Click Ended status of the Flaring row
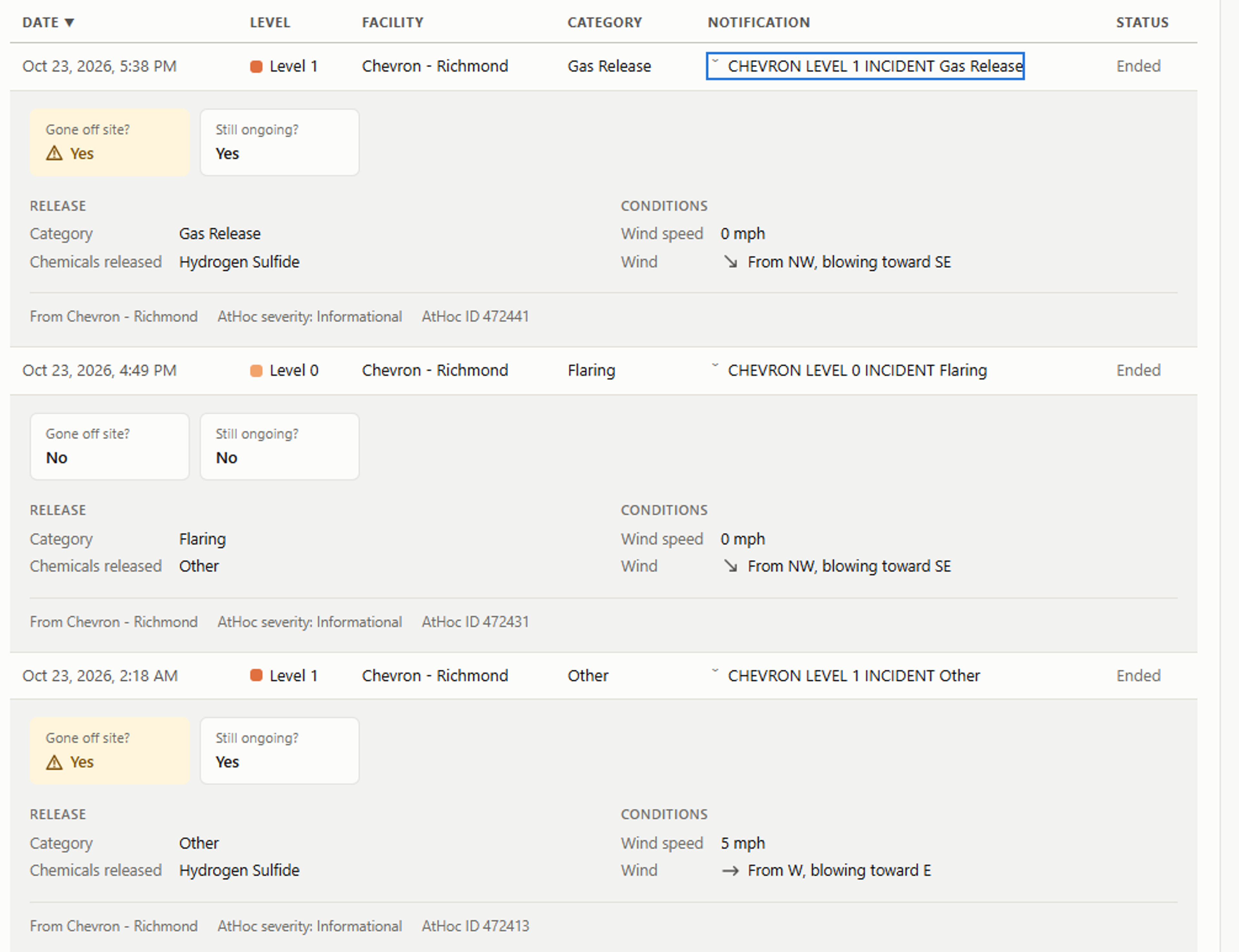The width and height of the screenshot is (1239, 952). click(1138, 371)
